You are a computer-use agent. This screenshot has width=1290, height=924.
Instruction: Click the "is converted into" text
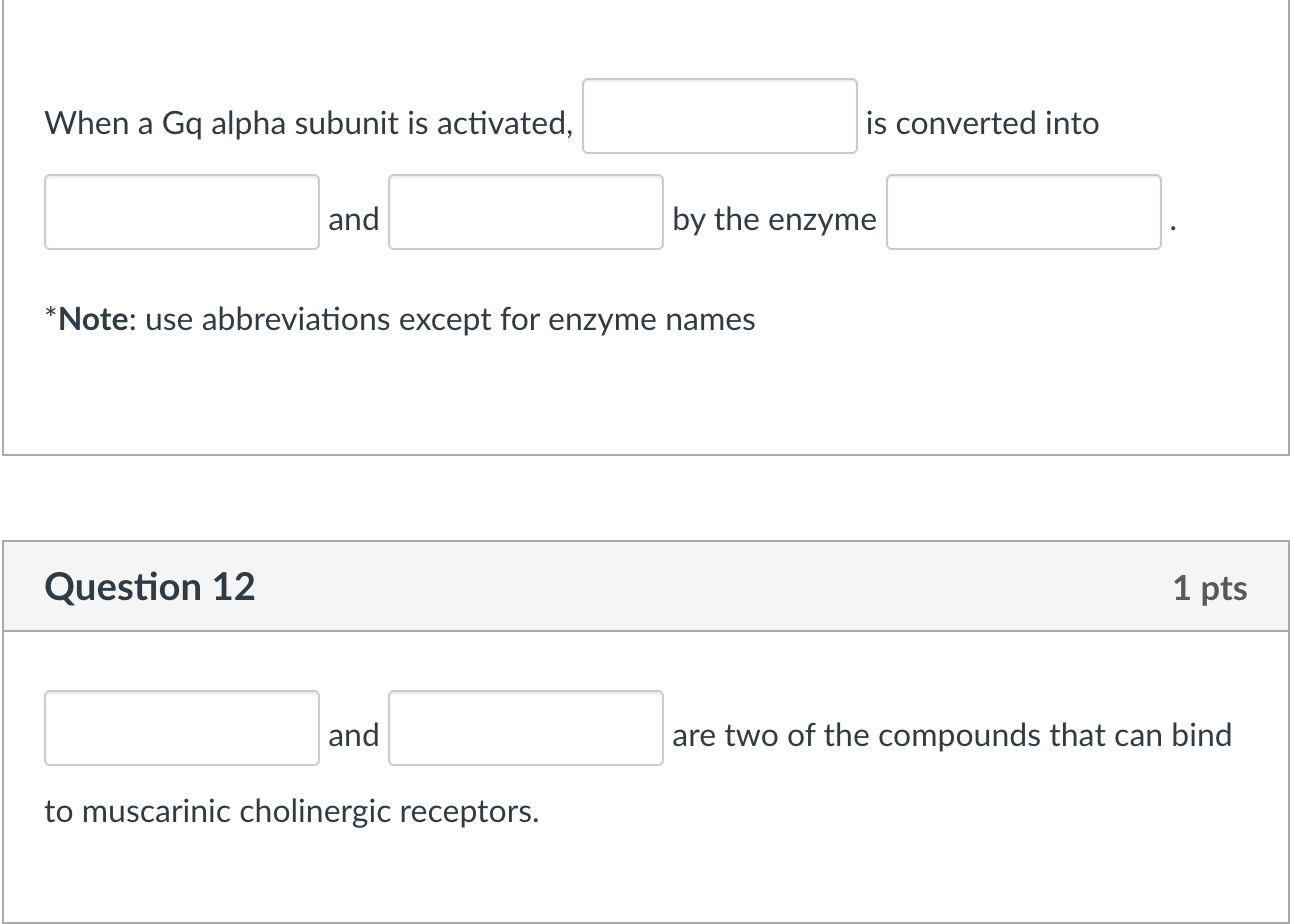tap(982, 124)
